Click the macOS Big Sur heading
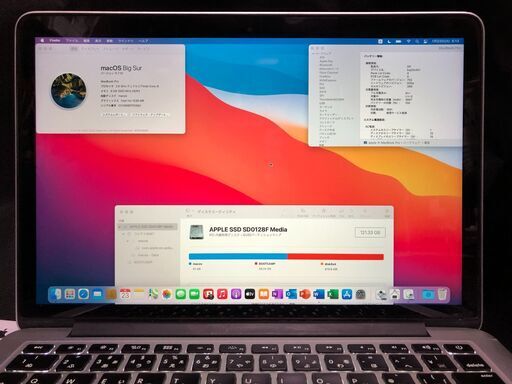 (x=121, y=68)
